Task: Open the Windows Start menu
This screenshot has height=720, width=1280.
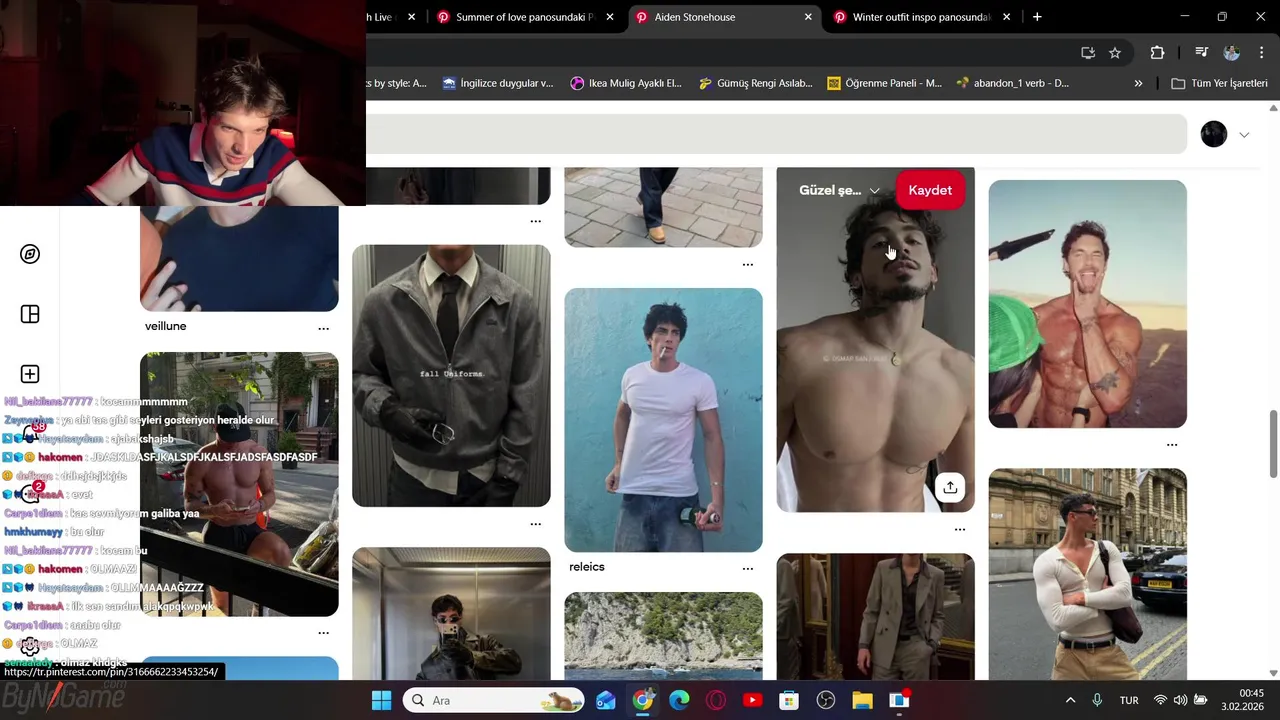Action: point(382,700)
